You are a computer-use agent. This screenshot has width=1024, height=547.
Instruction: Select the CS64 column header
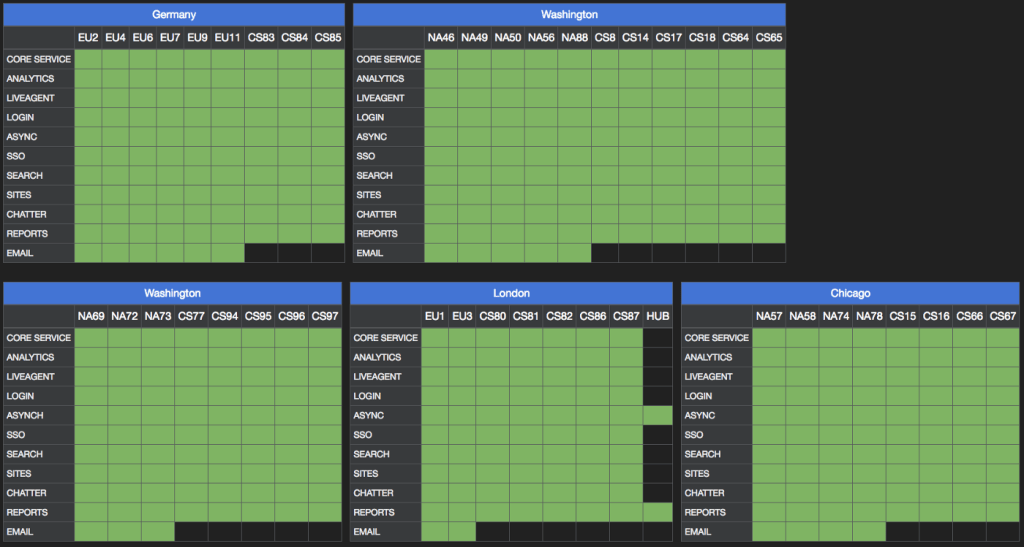click(x=735, y=38)
